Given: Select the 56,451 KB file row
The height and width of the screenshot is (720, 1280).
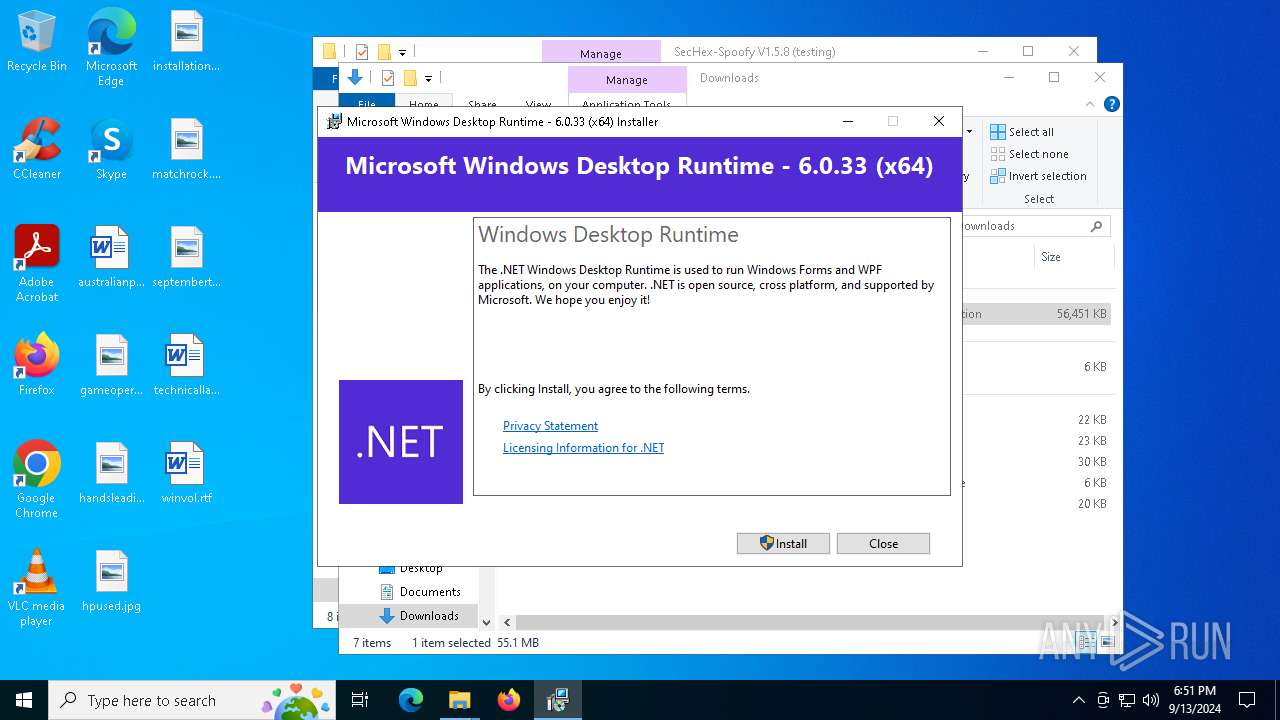Looking at the screenshot, I should 1036,314.
